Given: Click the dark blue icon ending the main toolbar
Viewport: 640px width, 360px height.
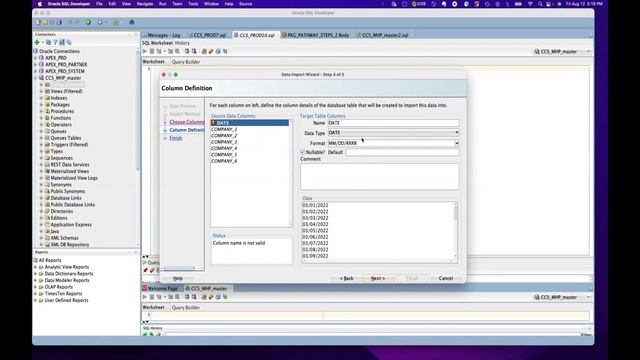Looking at the screenshot, I should tap(132, 22).
